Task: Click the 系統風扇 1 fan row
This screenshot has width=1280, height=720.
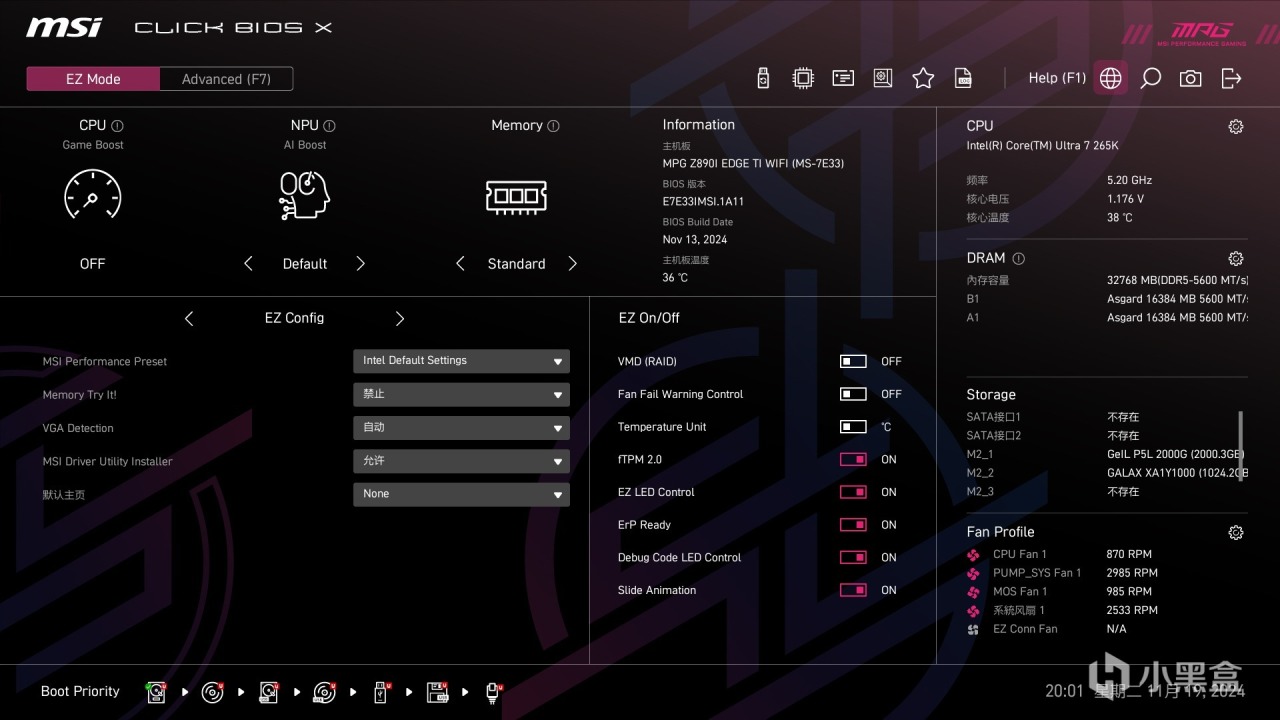Action: click(x=1062, y=610)
